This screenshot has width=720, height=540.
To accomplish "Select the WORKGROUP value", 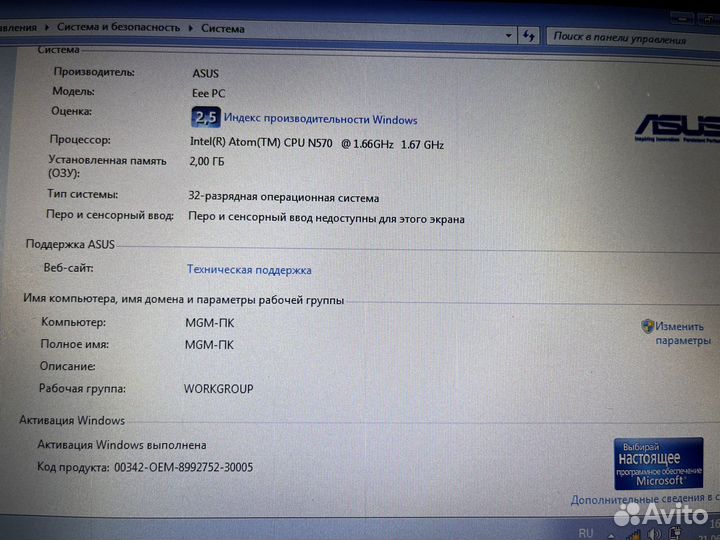I will [219, 389].
